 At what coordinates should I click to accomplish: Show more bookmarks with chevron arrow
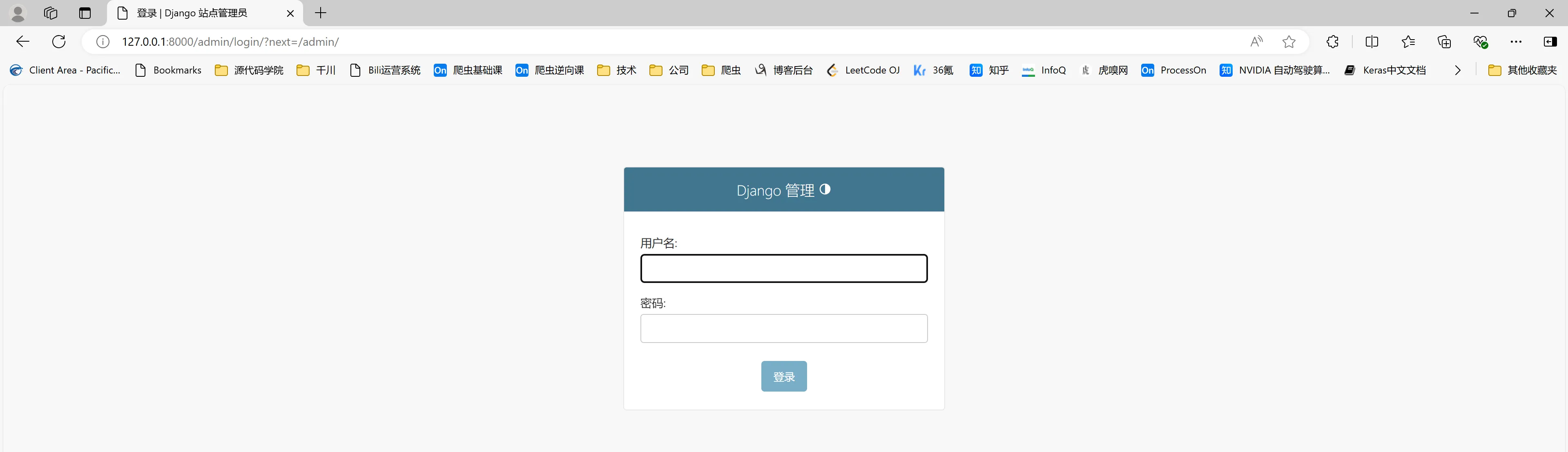(x=1458, y=70)
